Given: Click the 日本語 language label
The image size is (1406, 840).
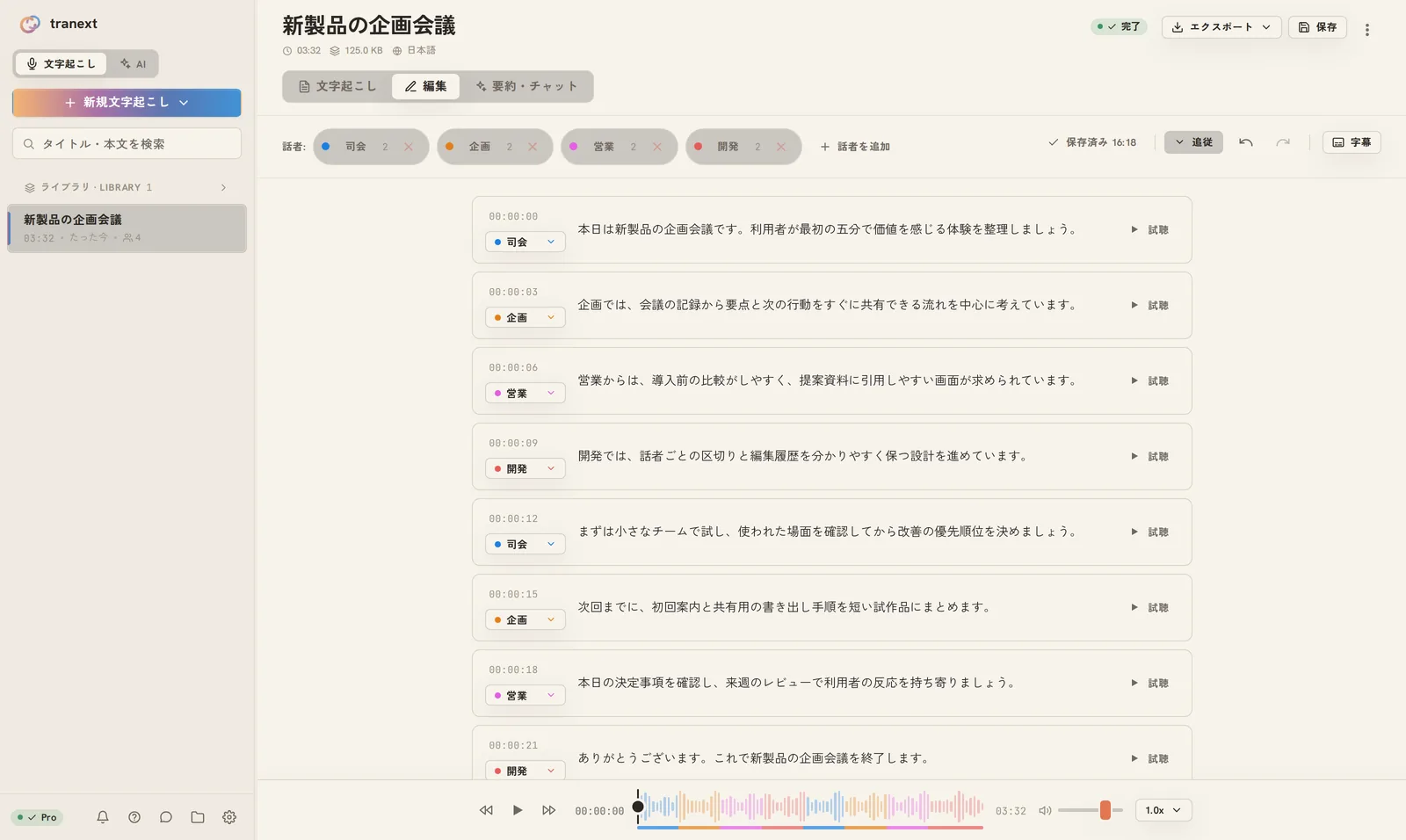Looking at the screenshot, I should (414, 50).
